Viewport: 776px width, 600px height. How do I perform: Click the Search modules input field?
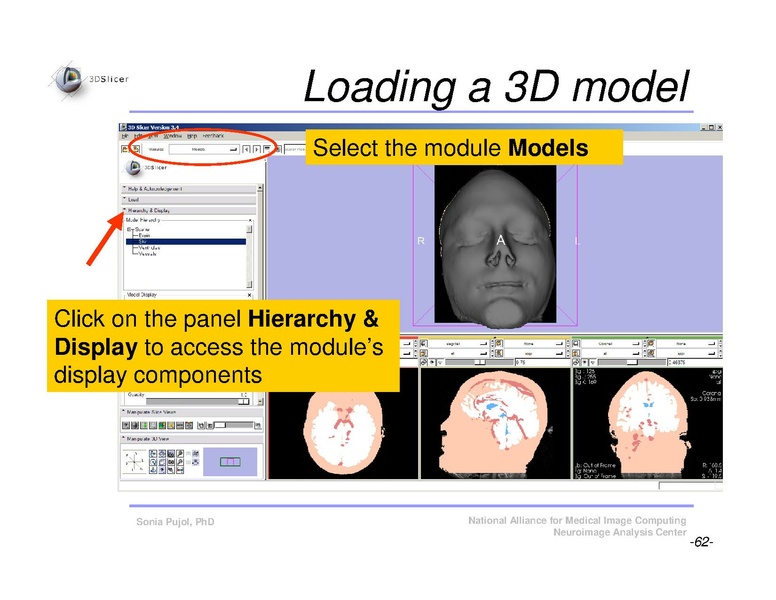tap(295, 149)
